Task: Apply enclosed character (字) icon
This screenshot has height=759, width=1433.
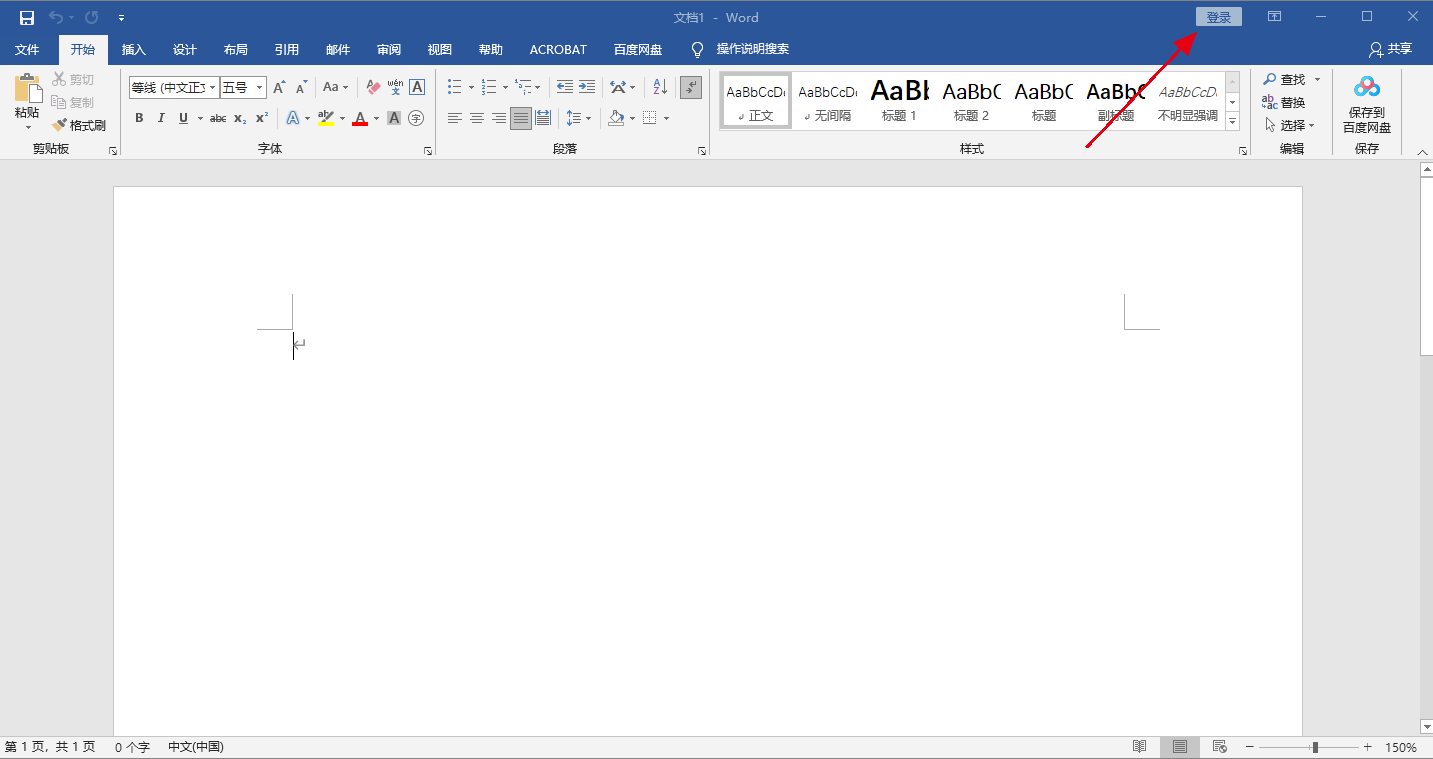Action: point(416,118)
